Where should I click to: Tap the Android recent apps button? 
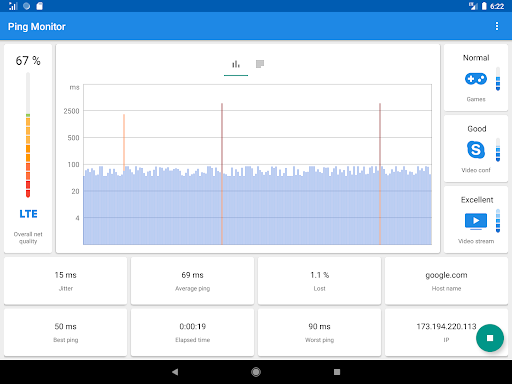coord(337,372)
